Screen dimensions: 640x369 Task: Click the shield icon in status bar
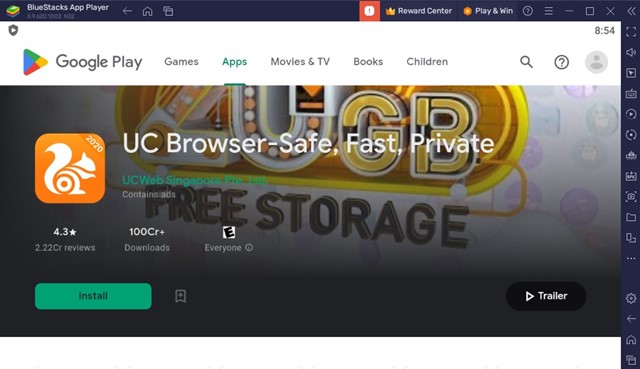(x=13, y=30)
